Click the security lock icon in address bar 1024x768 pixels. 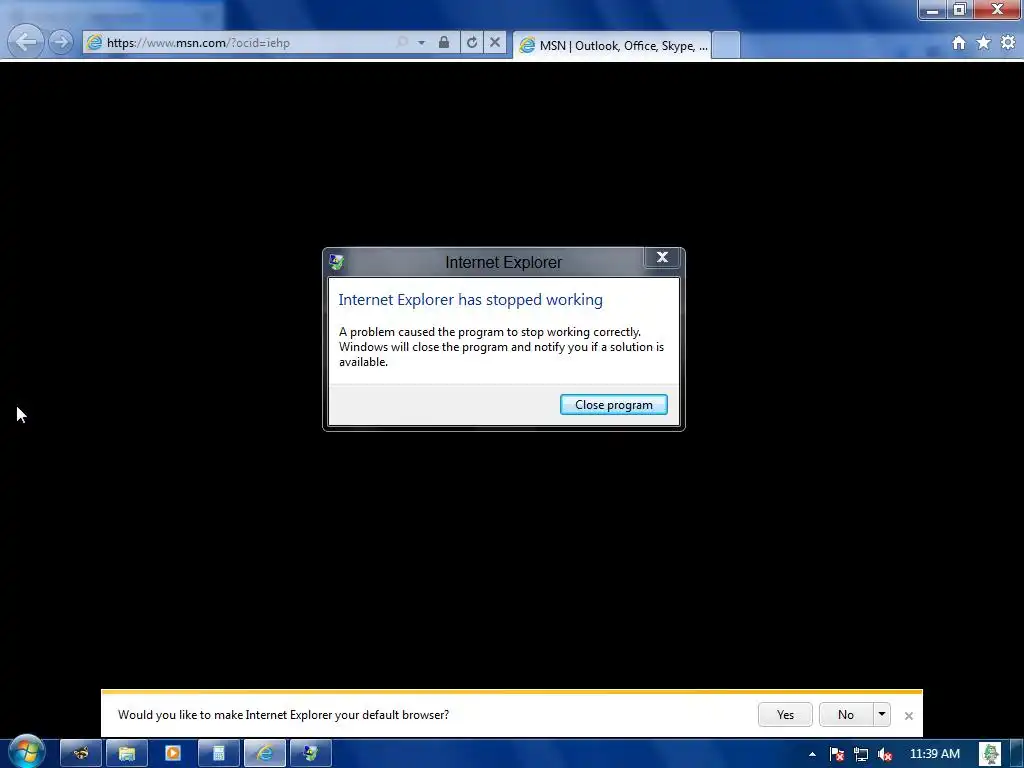pyautogui.click(x=444, y=42)
